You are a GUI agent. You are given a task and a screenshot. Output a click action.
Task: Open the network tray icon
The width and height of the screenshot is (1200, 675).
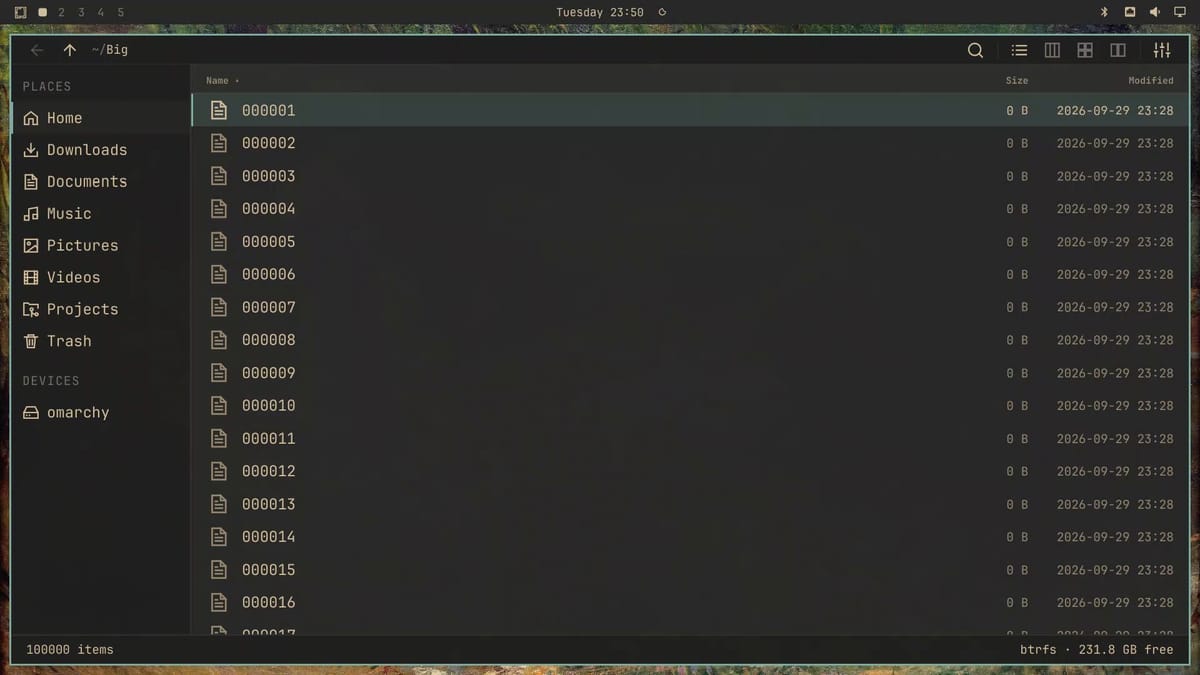click(1130, 12)
